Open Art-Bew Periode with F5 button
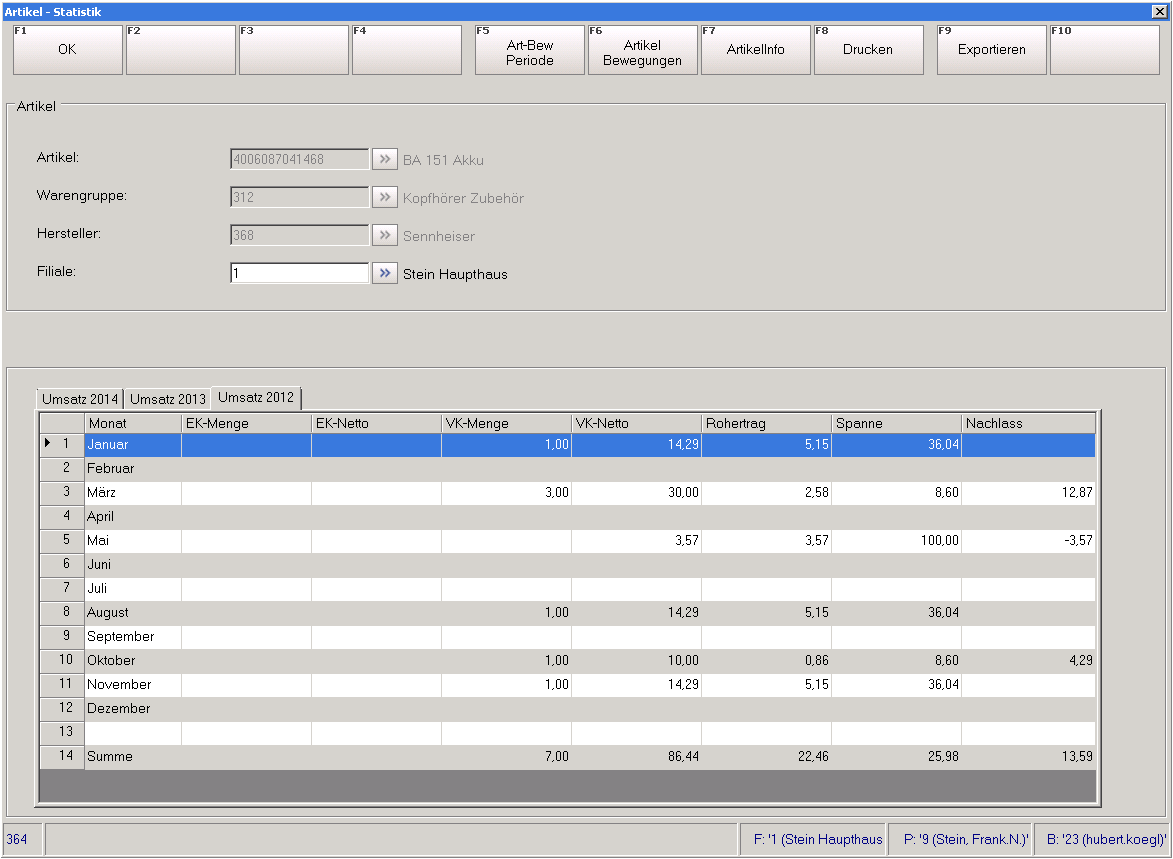 529,50
